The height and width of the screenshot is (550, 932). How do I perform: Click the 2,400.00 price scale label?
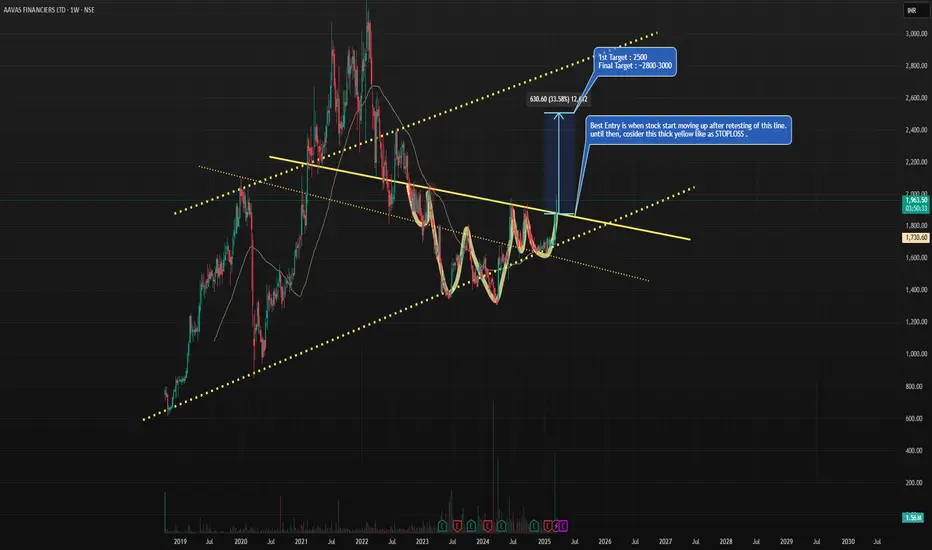tap(916, 130)
